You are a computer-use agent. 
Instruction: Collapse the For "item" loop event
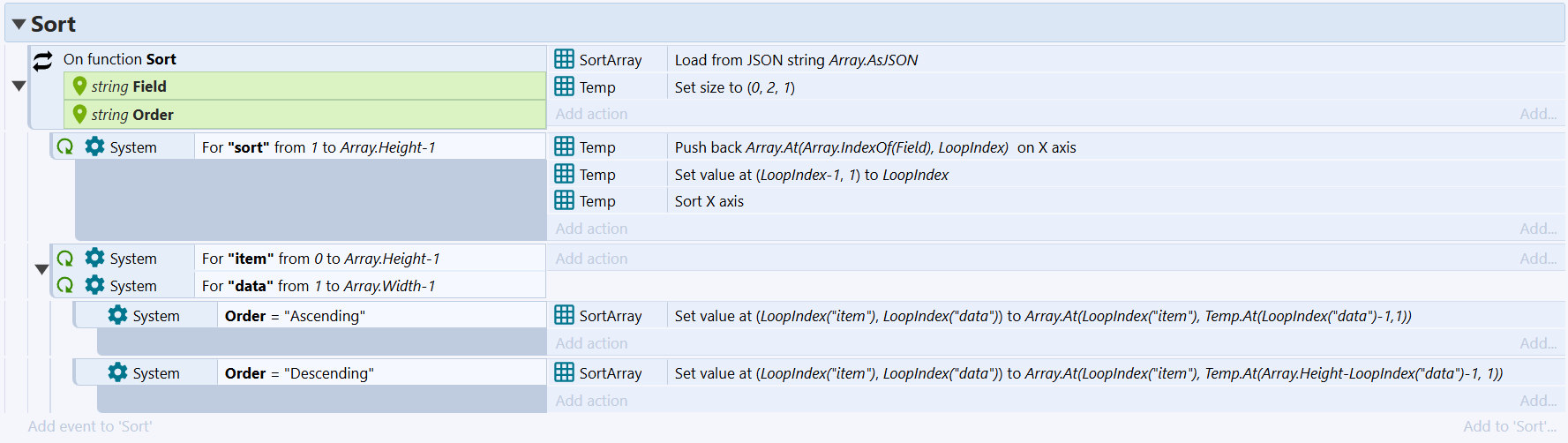(x=41, y=270)
